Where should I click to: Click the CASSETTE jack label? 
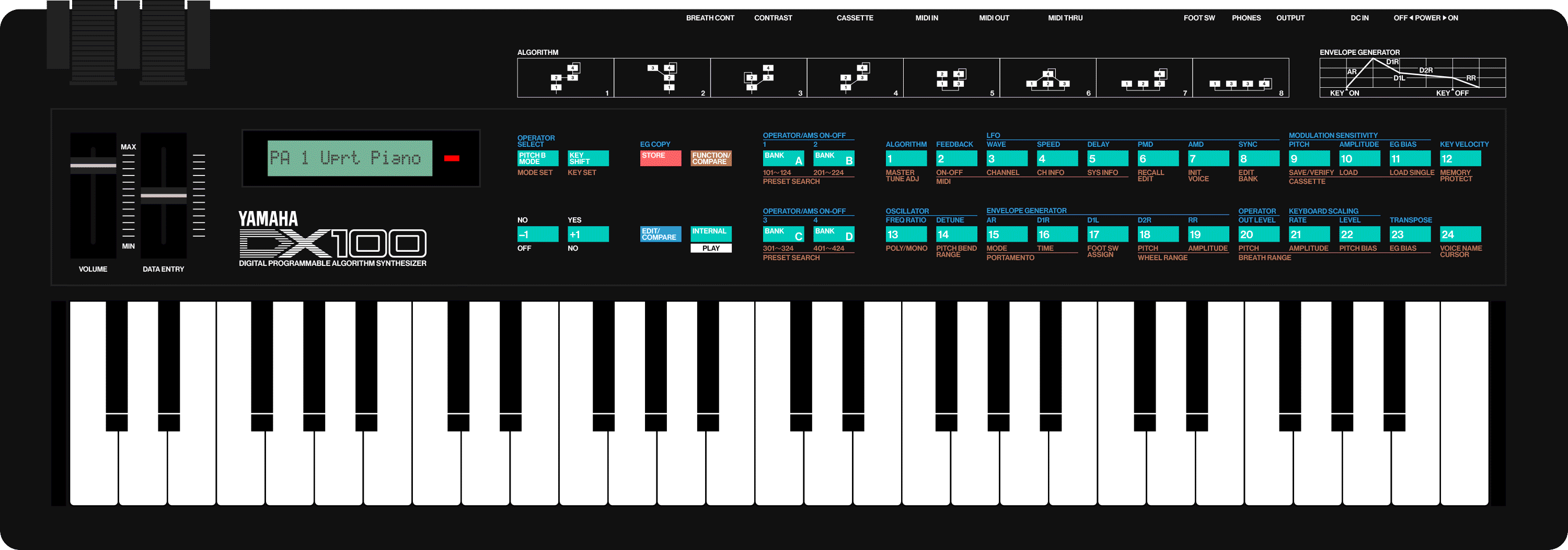click(x=855, y=18)
